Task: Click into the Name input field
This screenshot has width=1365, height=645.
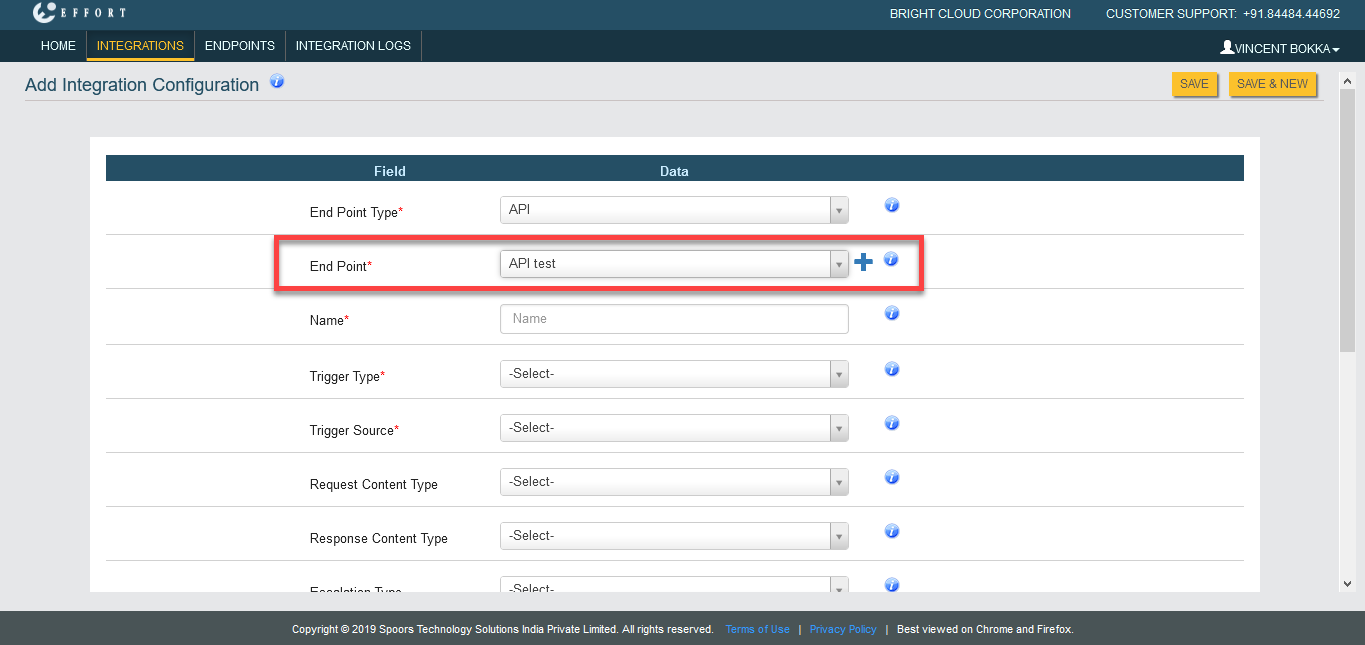Action: (x=673, y=319)
